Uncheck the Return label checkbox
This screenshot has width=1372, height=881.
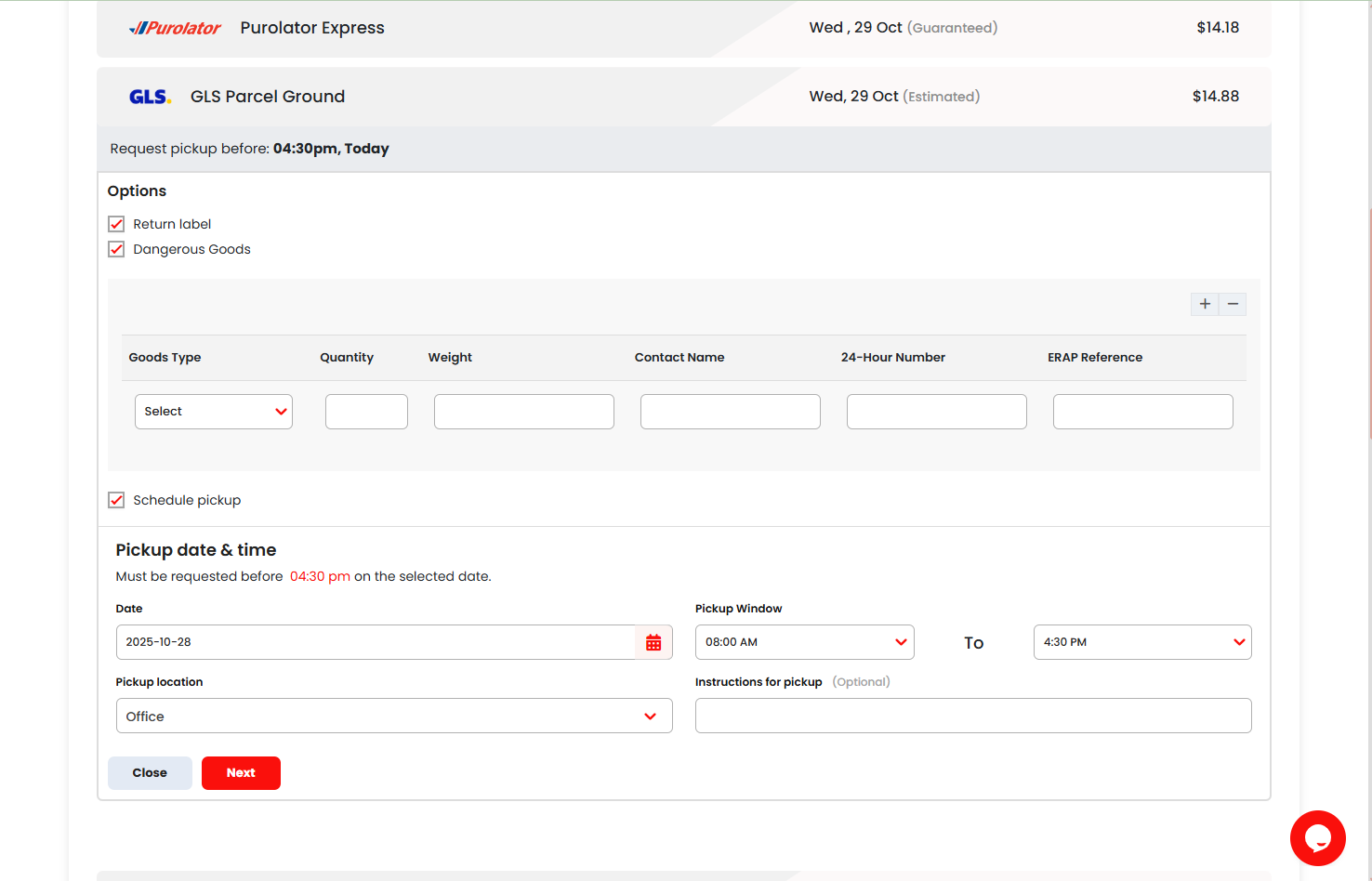pyautogui.click(x=116, y=224)
